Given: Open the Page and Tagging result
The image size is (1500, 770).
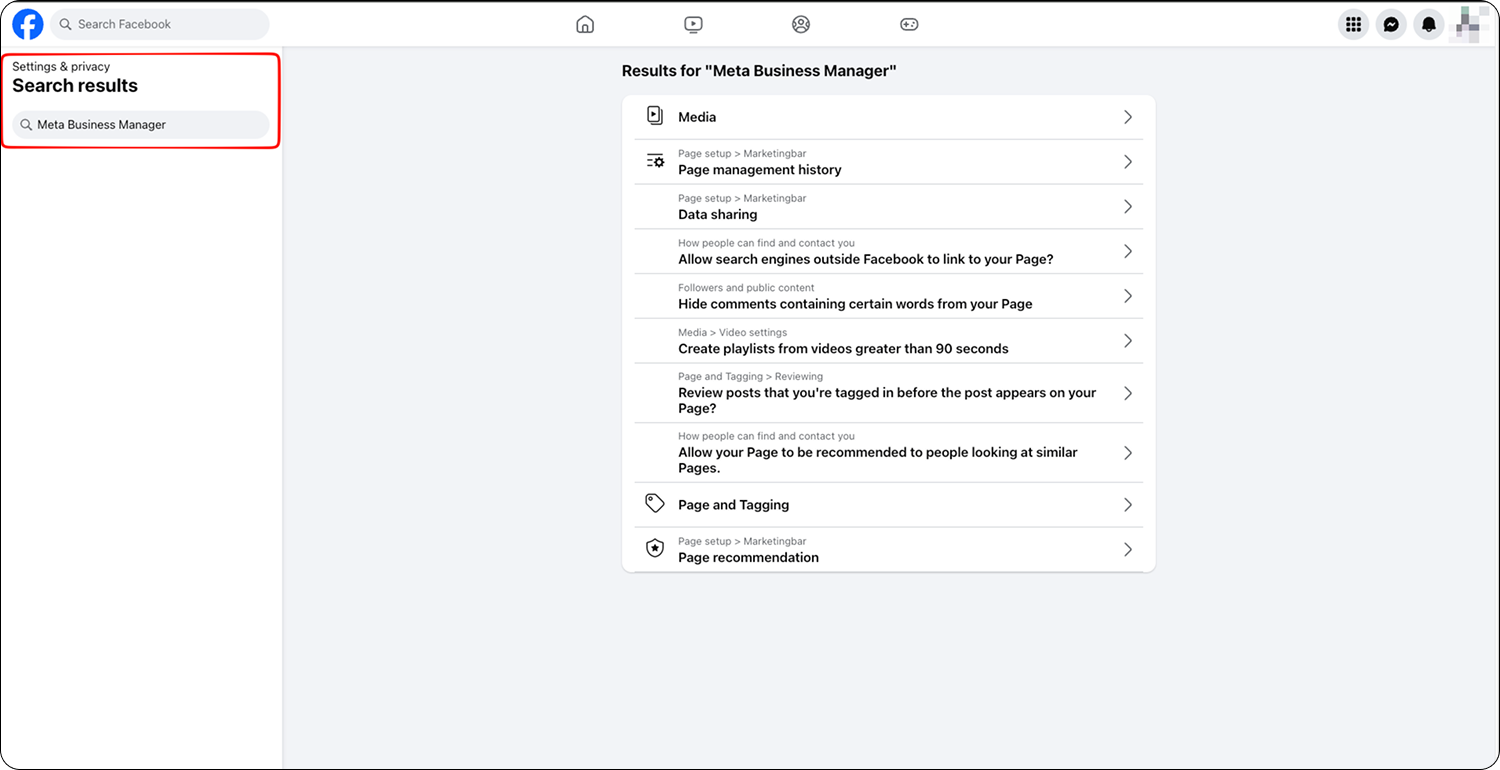Looking at the screenshot, I should coord(889,505).
